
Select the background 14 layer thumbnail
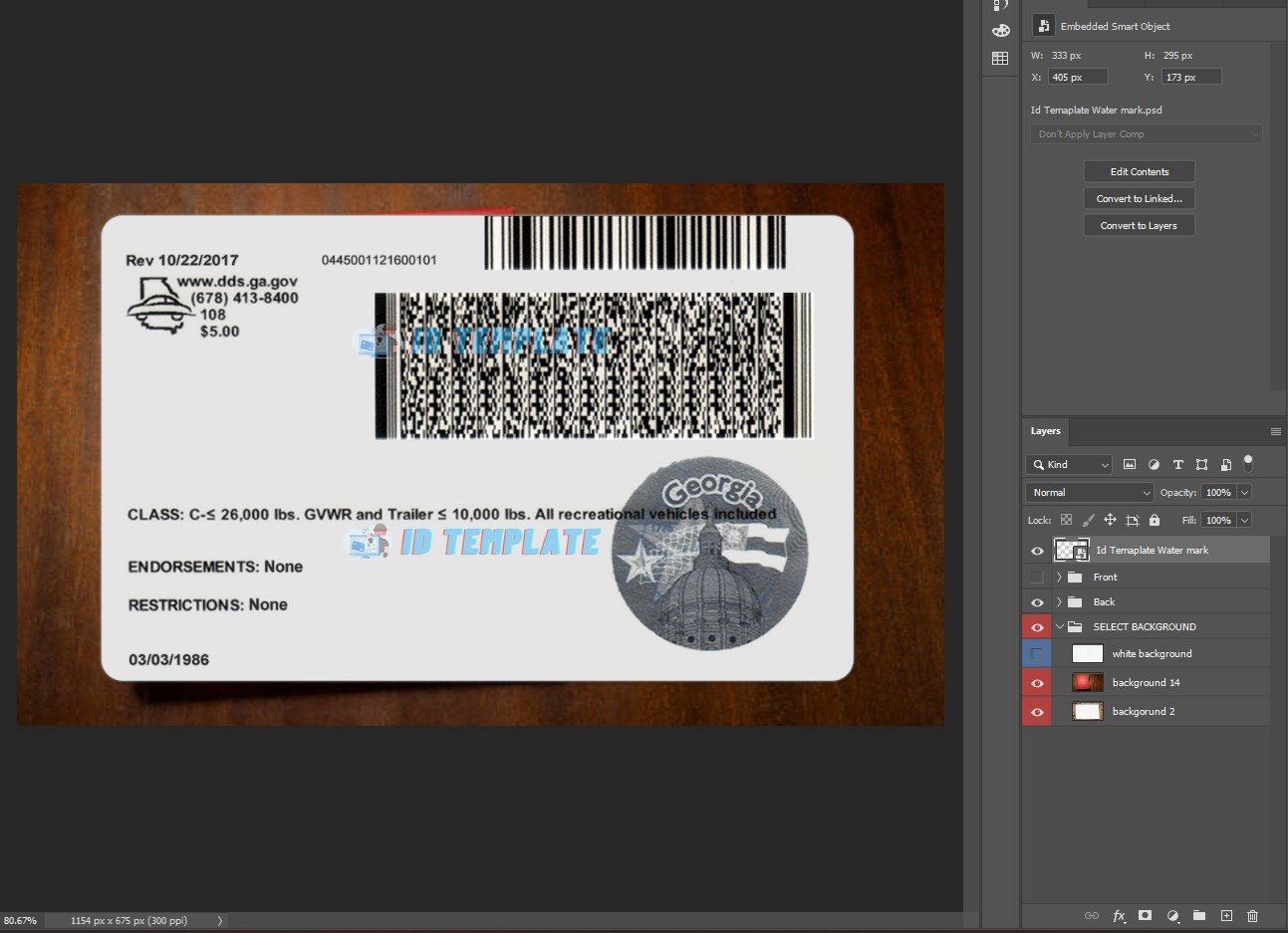click(x=1087, y=683)
